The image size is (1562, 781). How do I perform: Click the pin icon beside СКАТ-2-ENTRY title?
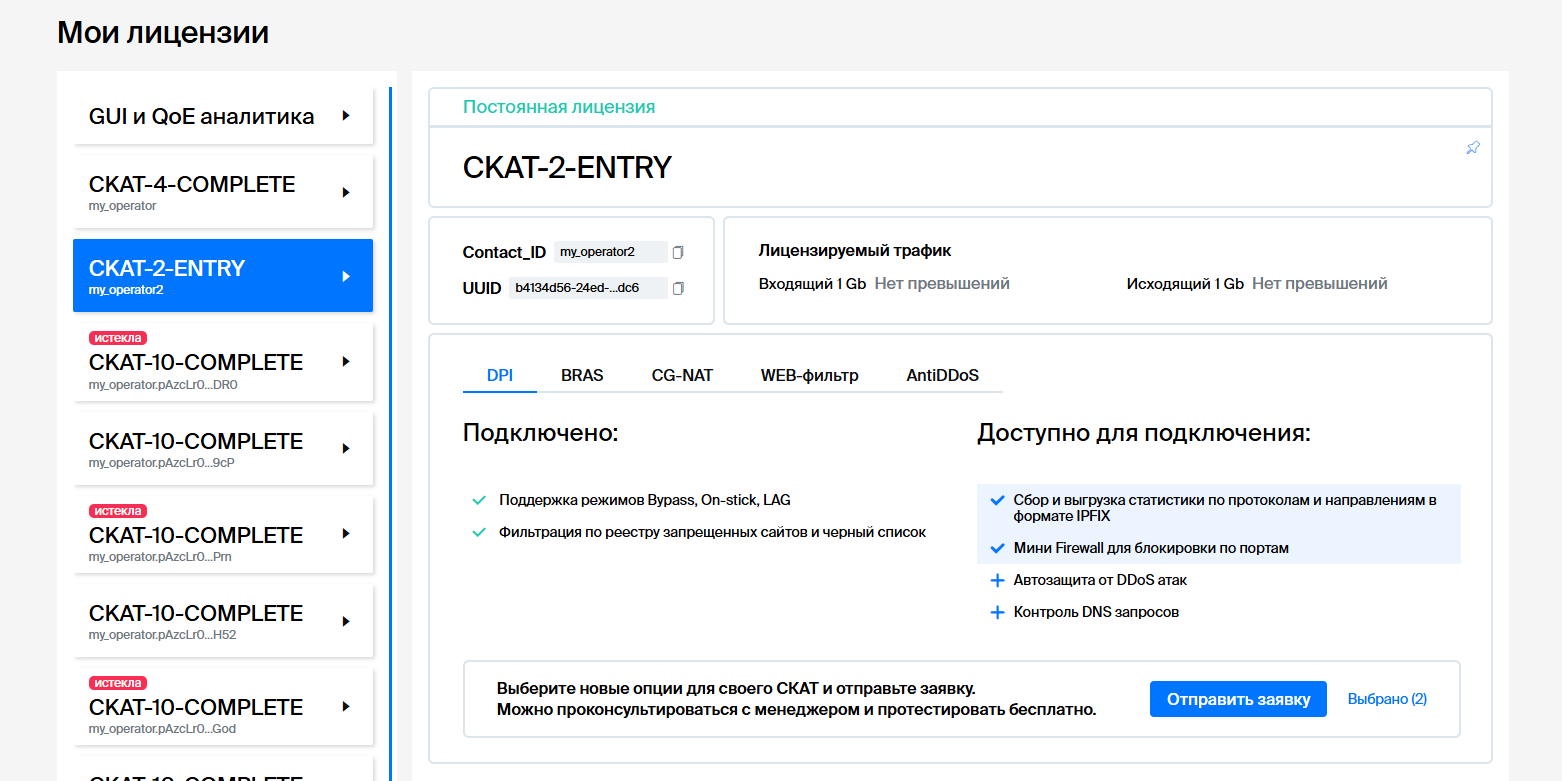click(x=1472, y=148)
